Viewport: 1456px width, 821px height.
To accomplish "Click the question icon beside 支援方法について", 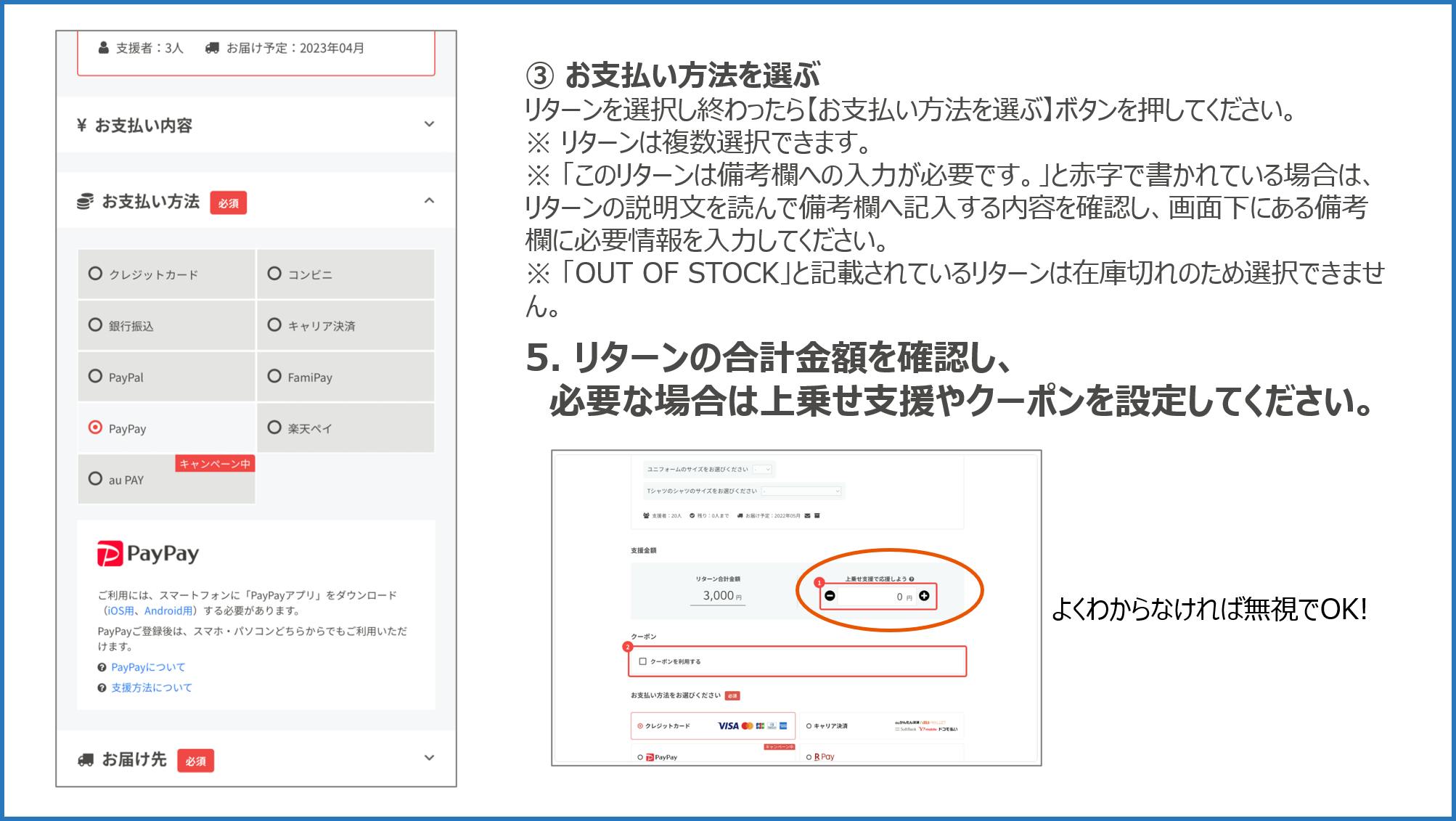I will [102, 687].
